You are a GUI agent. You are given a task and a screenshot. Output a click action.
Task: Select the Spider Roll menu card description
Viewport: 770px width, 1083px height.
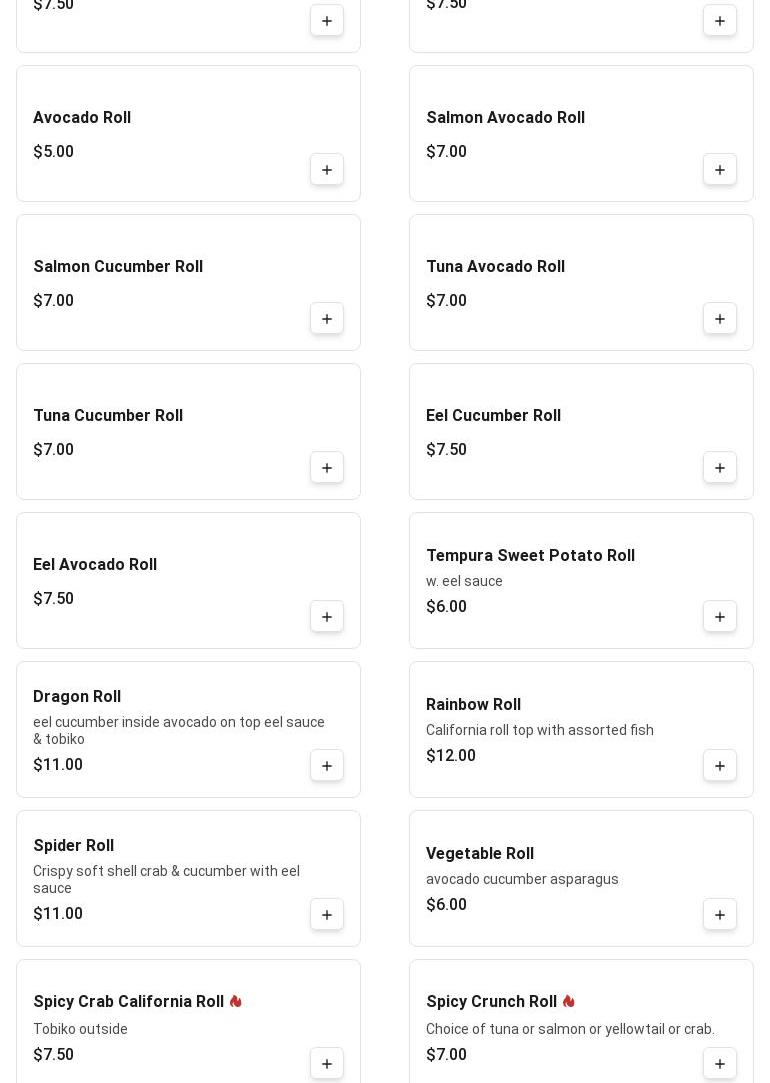coord(166,879)
